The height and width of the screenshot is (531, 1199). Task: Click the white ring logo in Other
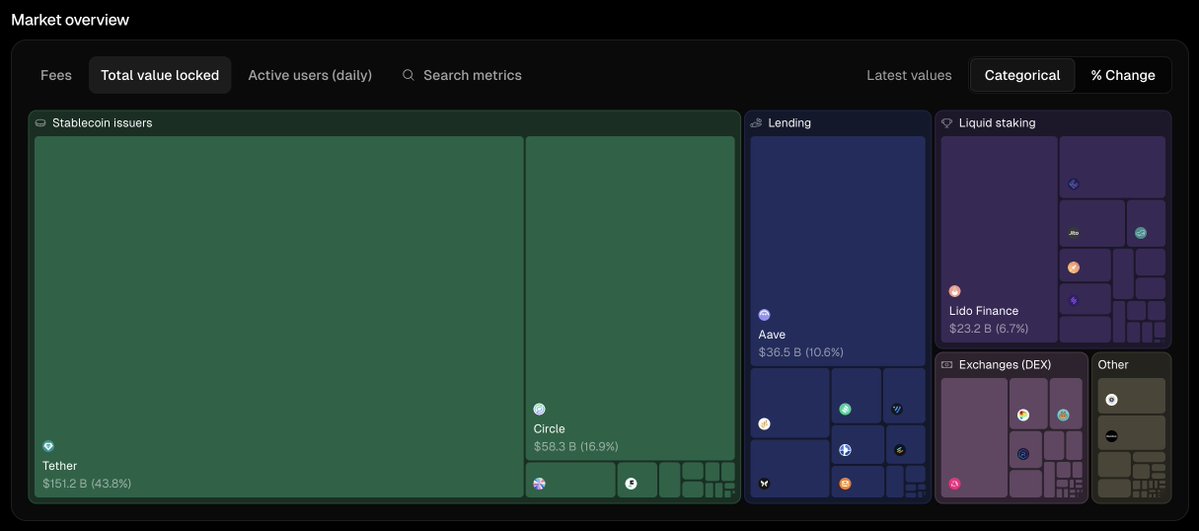tap(1112, 399)
